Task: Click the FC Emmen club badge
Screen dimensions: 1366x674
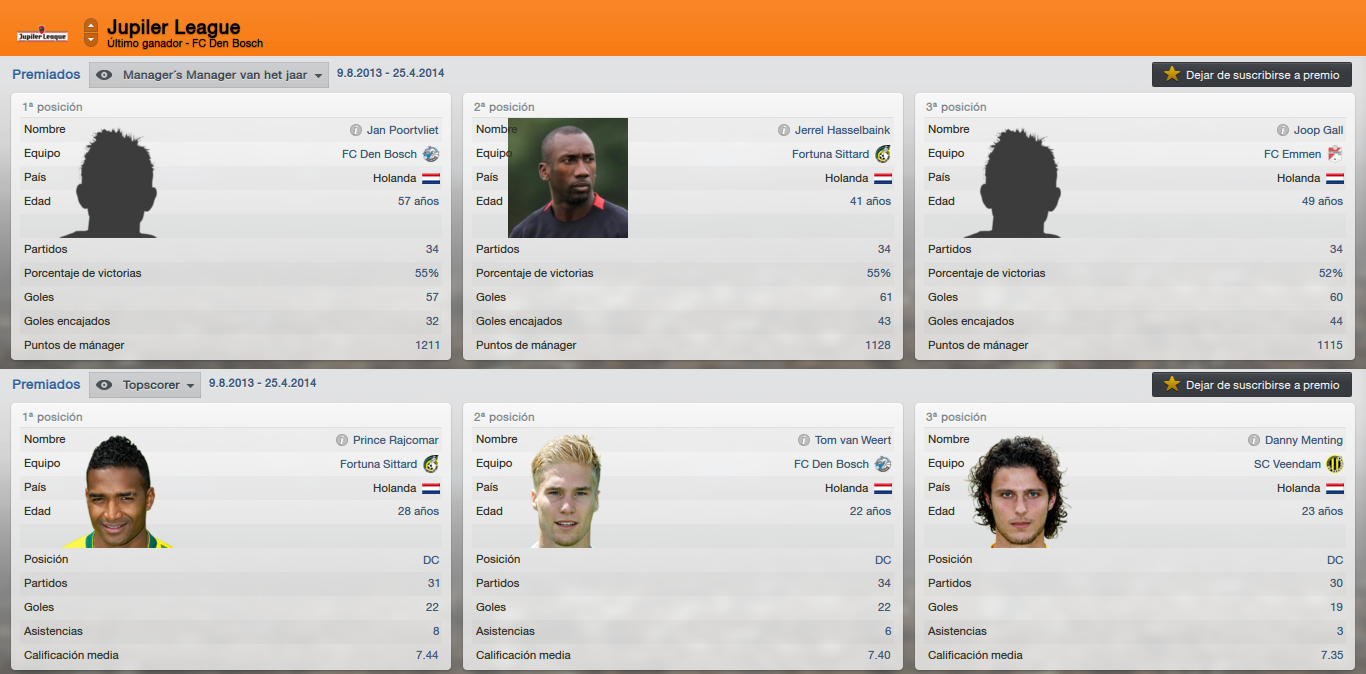Action: tap(1334, 154)
